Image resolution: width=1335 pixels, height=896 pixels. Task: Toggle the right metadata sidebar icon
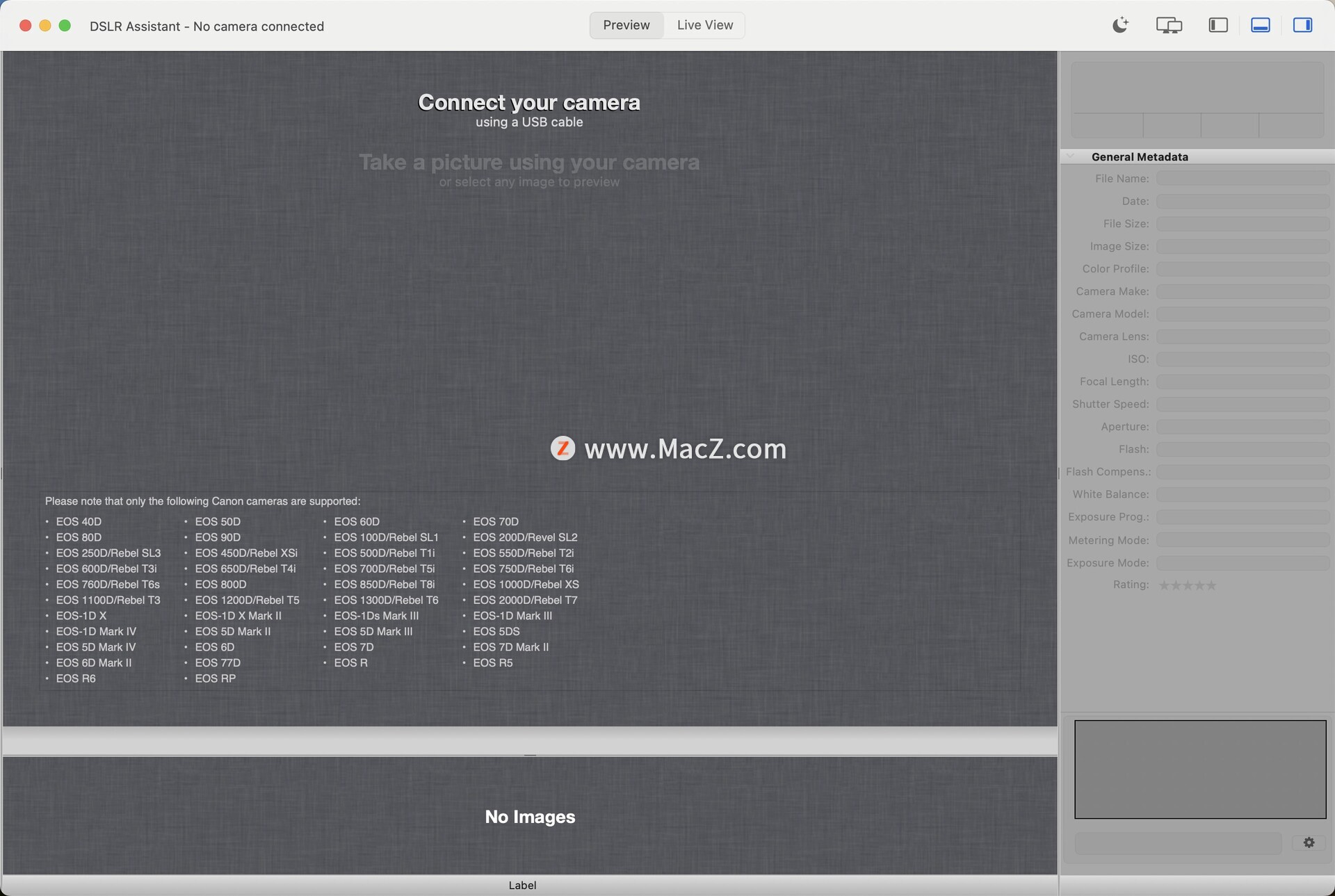(1302, 25)
